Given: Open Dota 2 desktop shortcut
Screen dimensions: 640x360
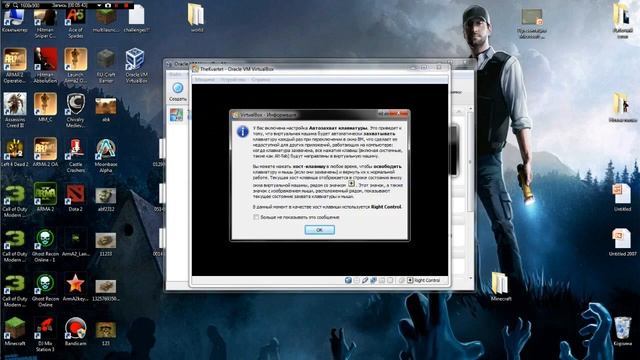Looking at the screenshot, I should coord(76,197).
